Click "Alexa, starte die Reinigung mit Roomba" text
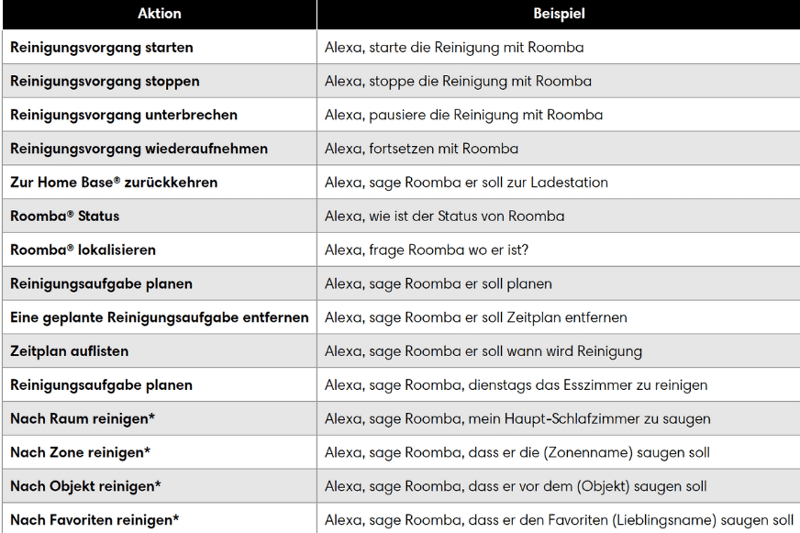 click(x=454, y=47)
